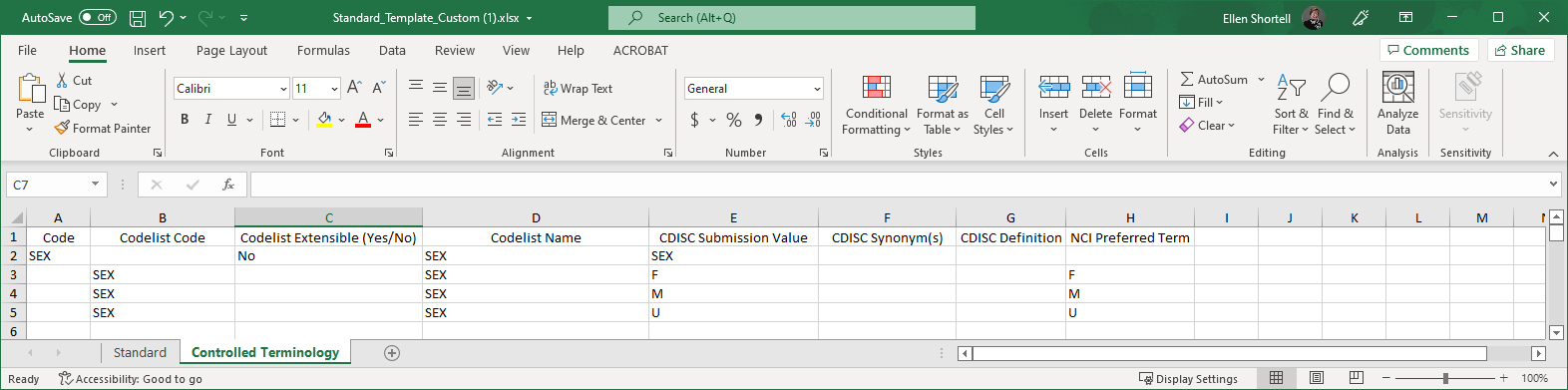Toggle Normal view in status bar
The height and width of the screenshot is (390, 1568).
(1276, 378)
